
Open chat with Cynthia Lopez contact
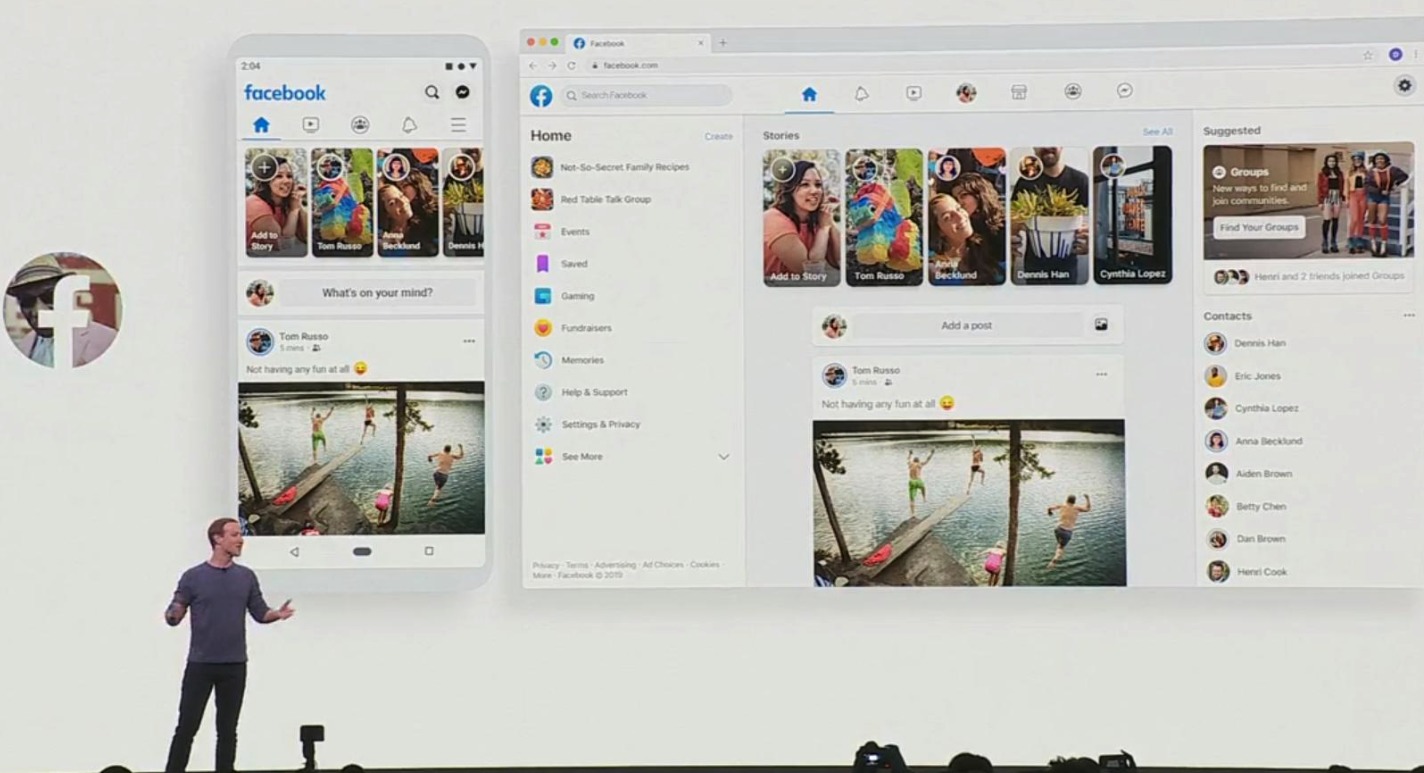[1251, 408]
